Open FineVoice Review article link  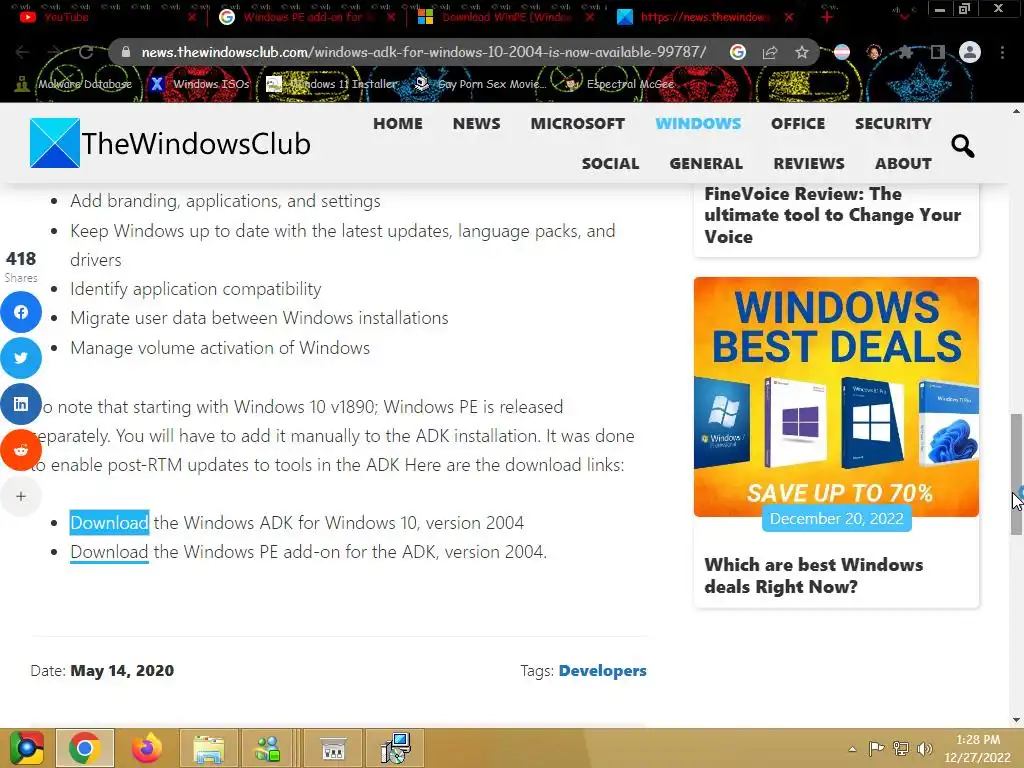[x=833, y=215]
